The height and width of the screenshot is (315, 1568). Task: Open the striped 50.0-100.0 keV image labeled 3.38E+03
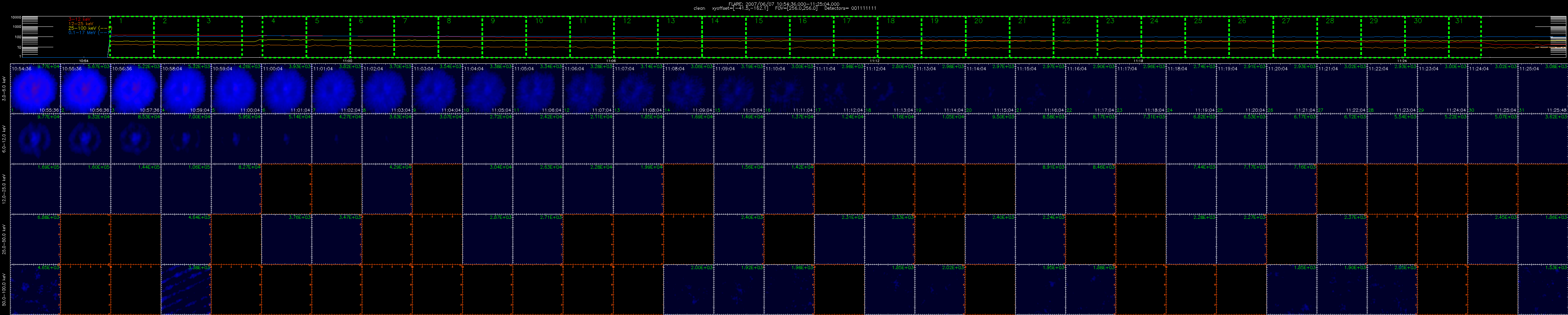pyautogui.click(x=186, y=290)
